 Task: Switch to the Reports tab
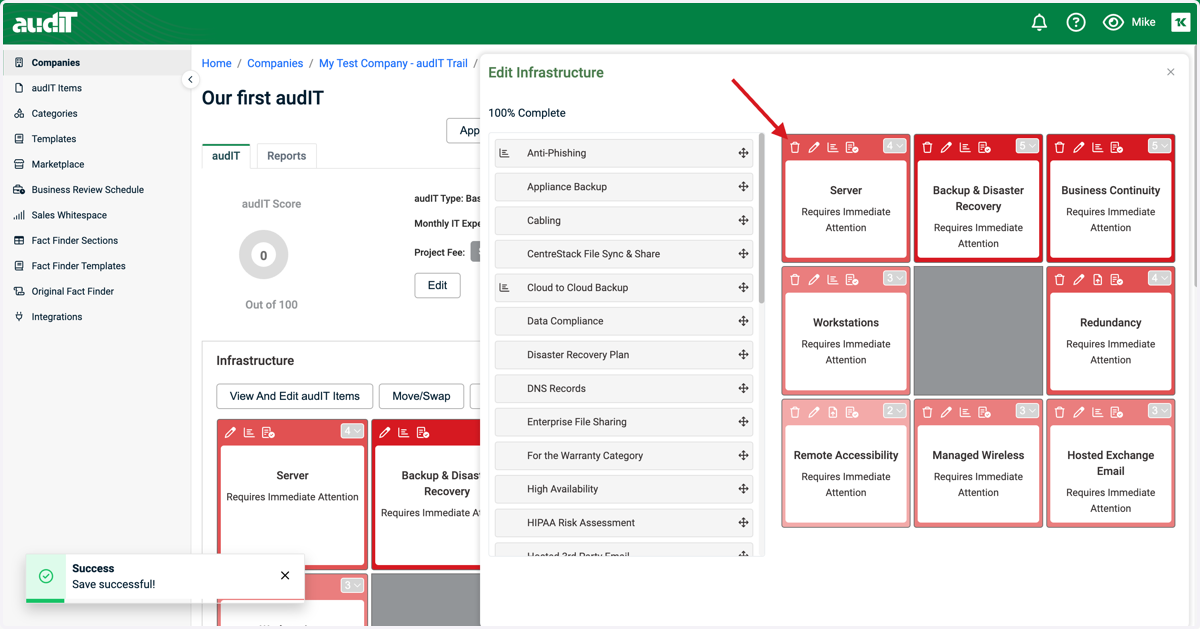coord(286,156)
